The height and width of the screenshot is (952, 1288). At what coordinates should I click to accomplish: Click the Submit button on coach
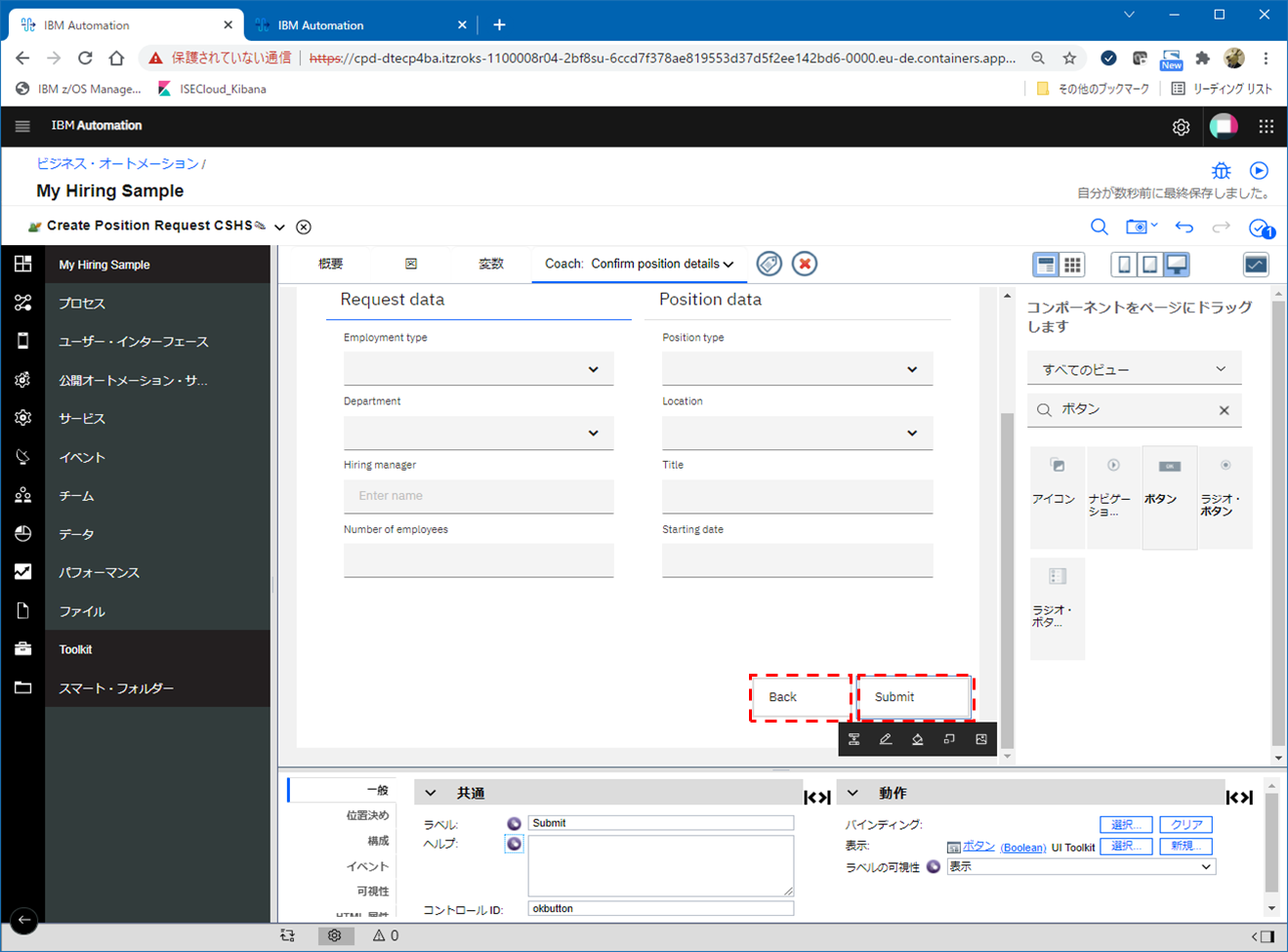click(x=914, y=697)
